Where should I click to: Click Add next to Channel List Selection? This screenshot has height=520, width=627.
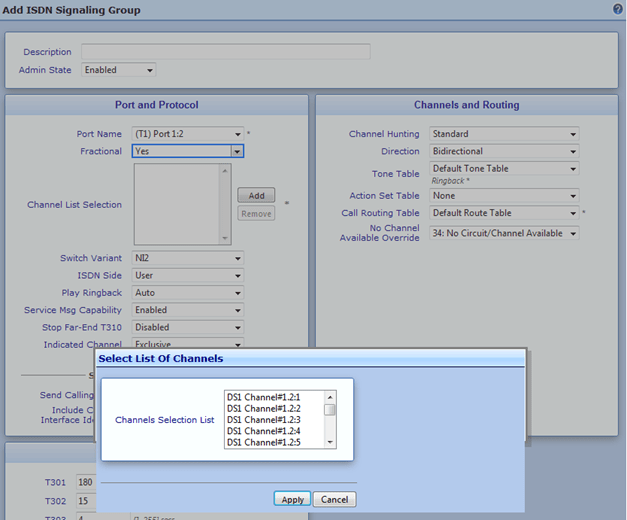point(256,196)
